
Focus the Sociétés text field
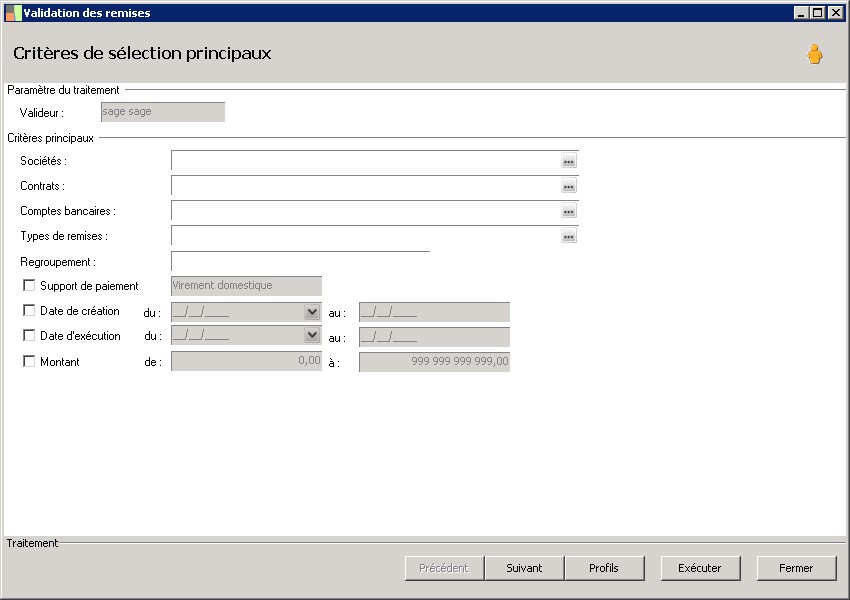(365, 161)
